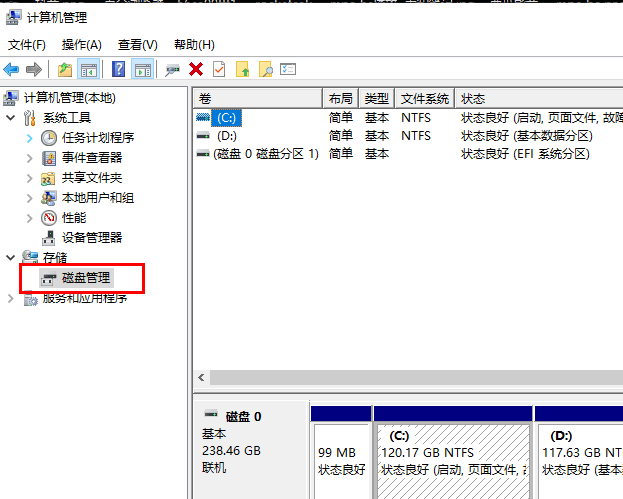This screenshot has width=623, height=499.
Task: Expand the 本地用户和组 node
Action: (x=29, y=198)
